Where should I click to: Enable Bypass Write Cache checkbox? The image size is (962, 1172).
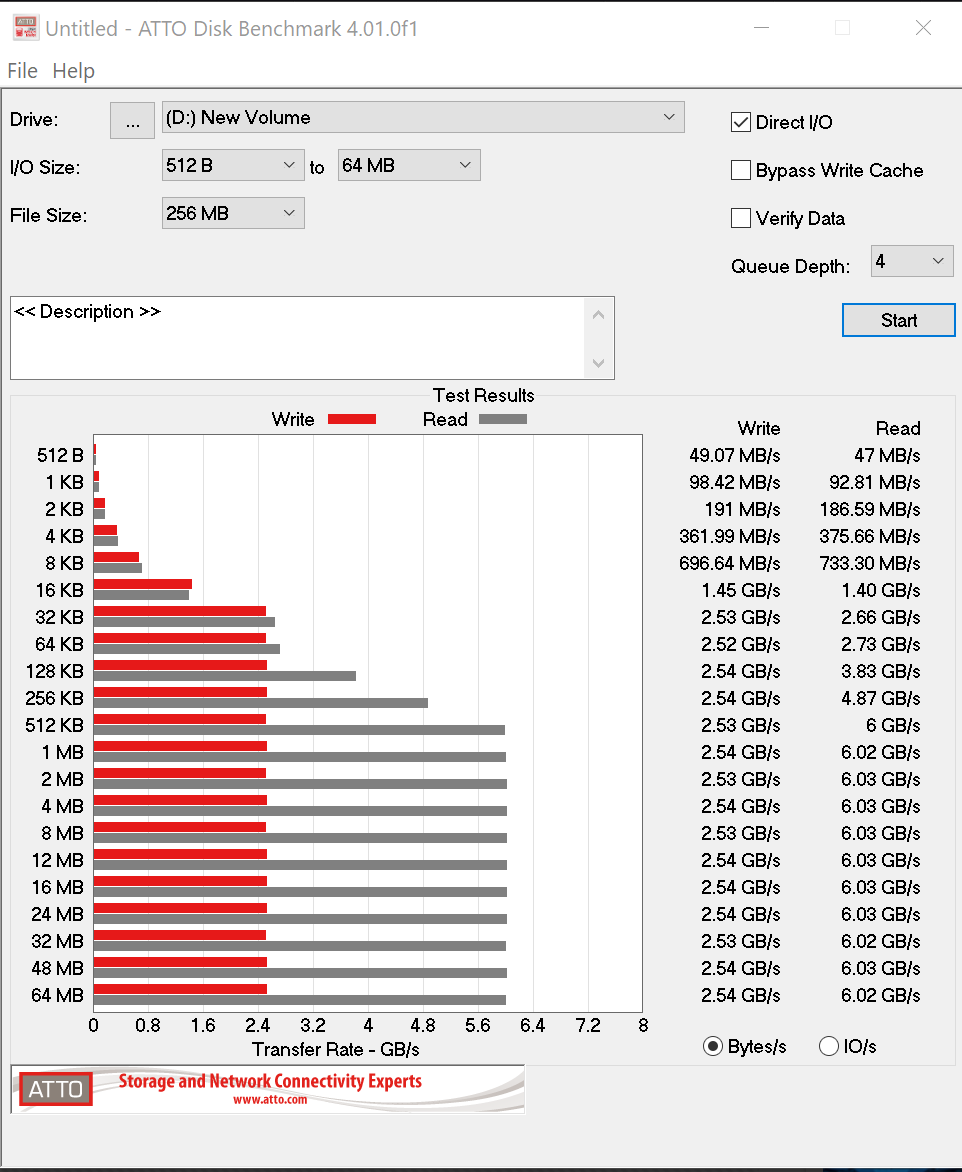[x=741, y=171]
